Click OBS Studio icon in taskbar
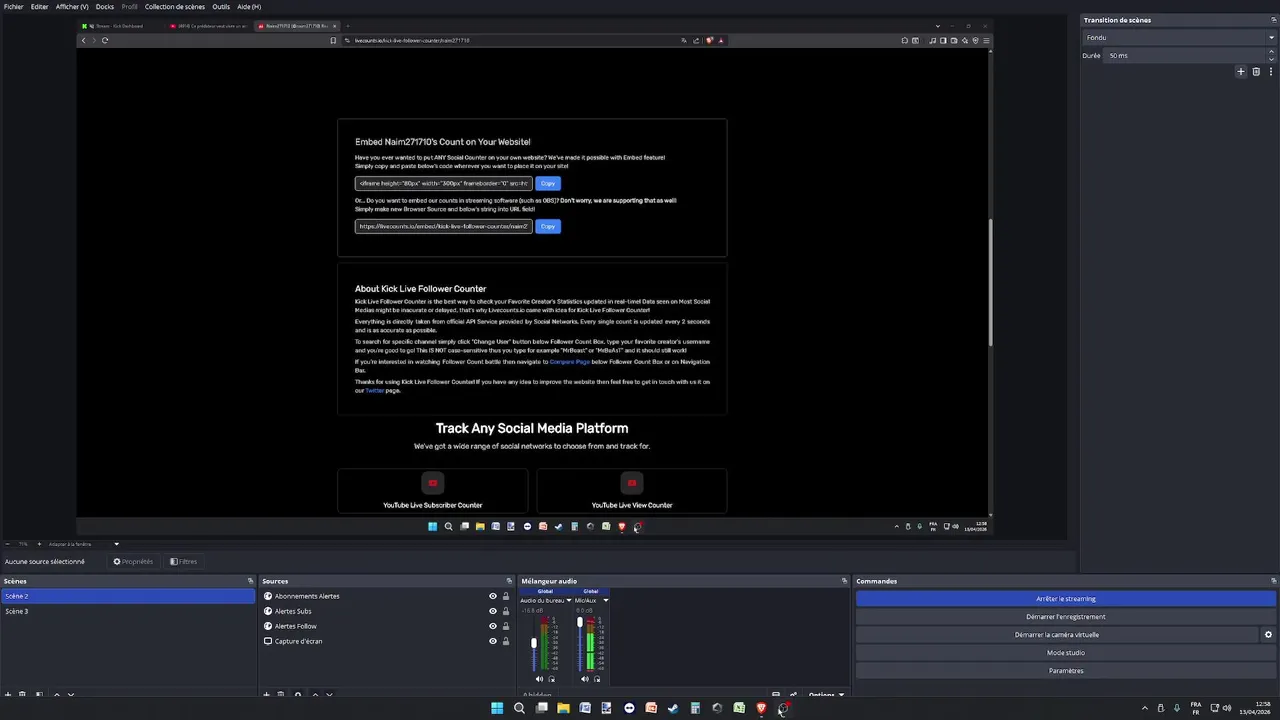 pyautogui.click(x=783, y=708)
